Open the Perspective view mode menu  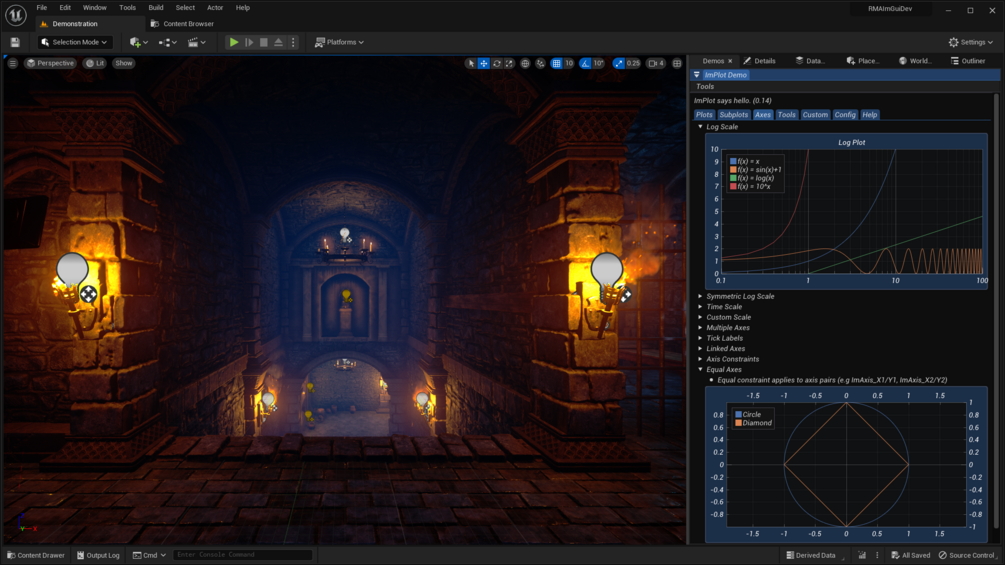51,63
